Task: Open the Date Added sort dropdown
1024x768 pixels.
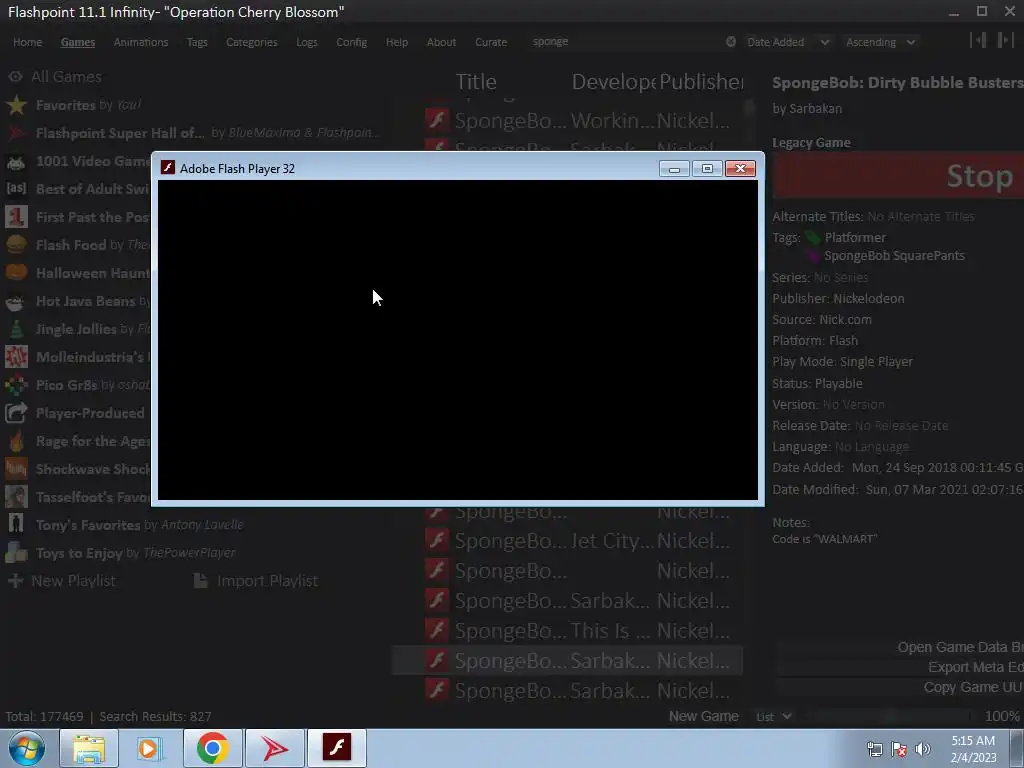Action: [x=788, y=42]
